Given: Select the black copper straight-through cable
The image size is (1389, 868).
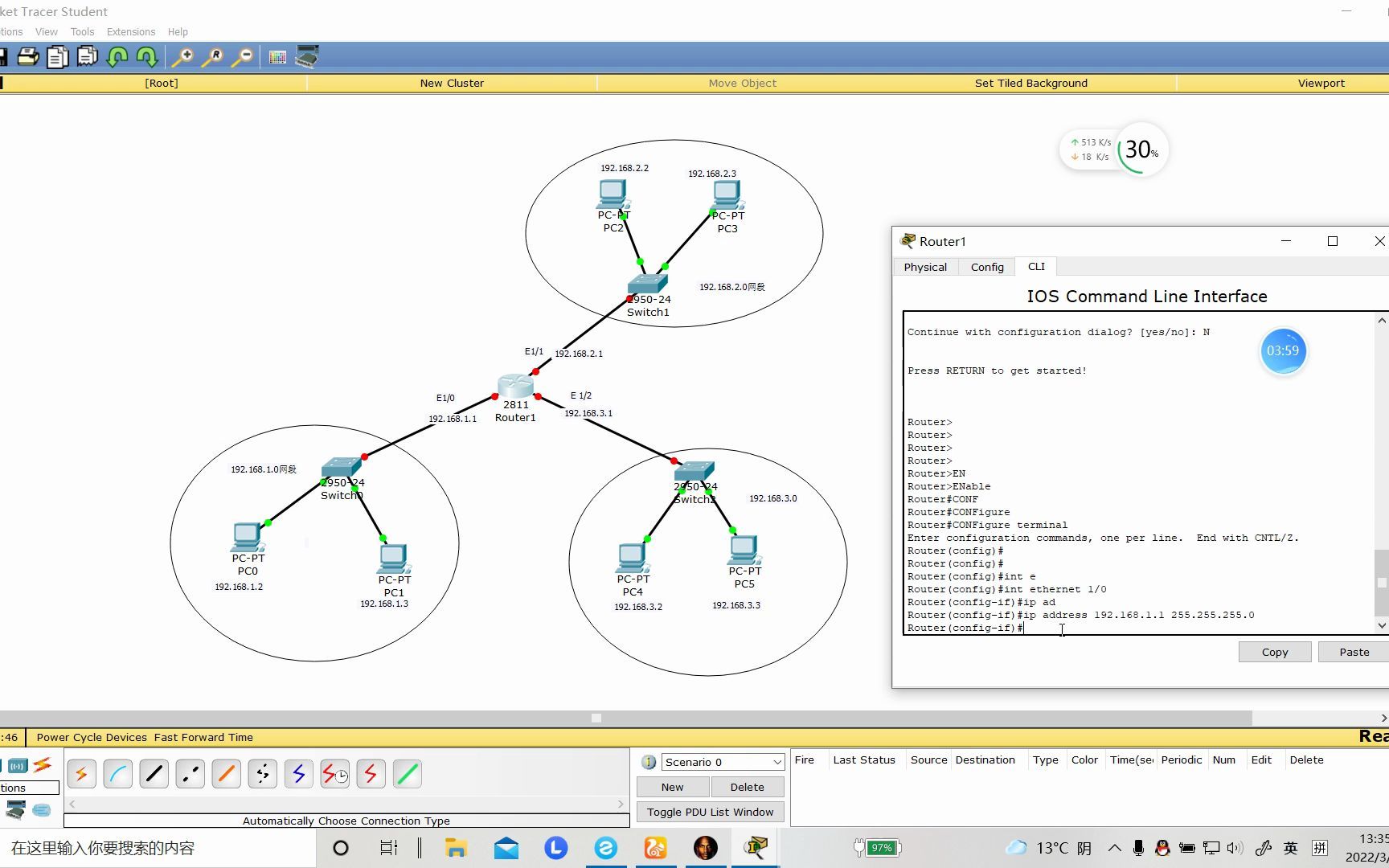Looking at the screenshot, I should (x=154, y=774).
